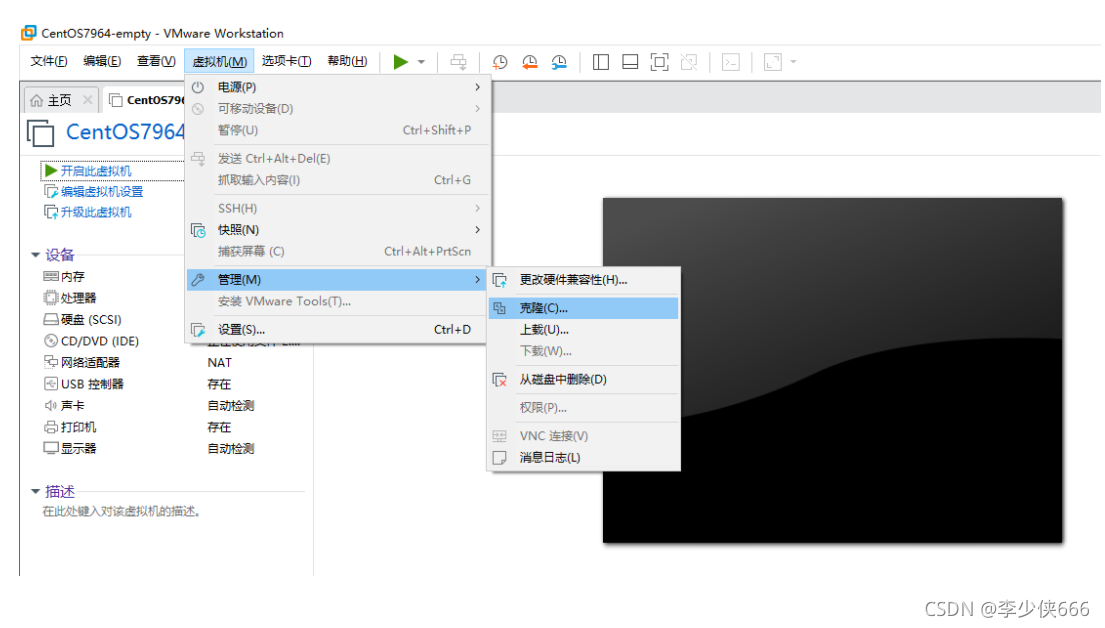Toggle the thumbnail bar toolbar icon

click(x=630, y=62)
